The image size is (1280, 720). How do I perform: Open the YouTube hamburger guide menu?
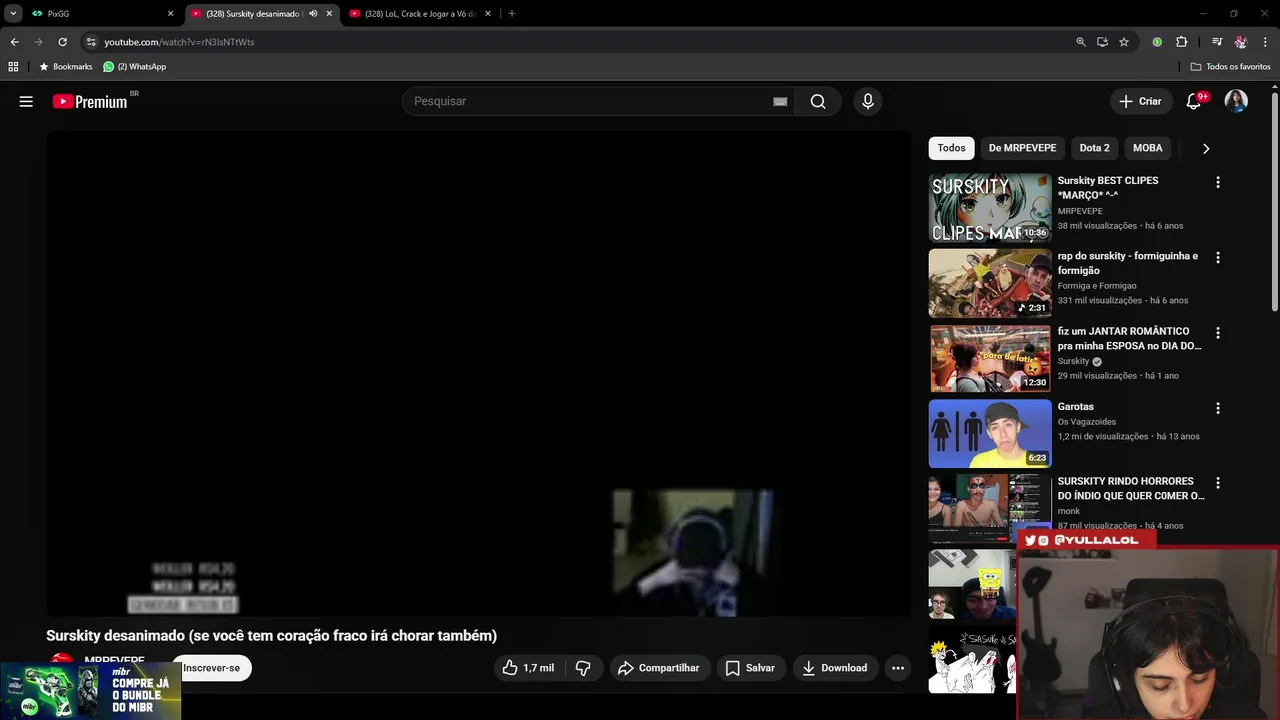(26, 101)
